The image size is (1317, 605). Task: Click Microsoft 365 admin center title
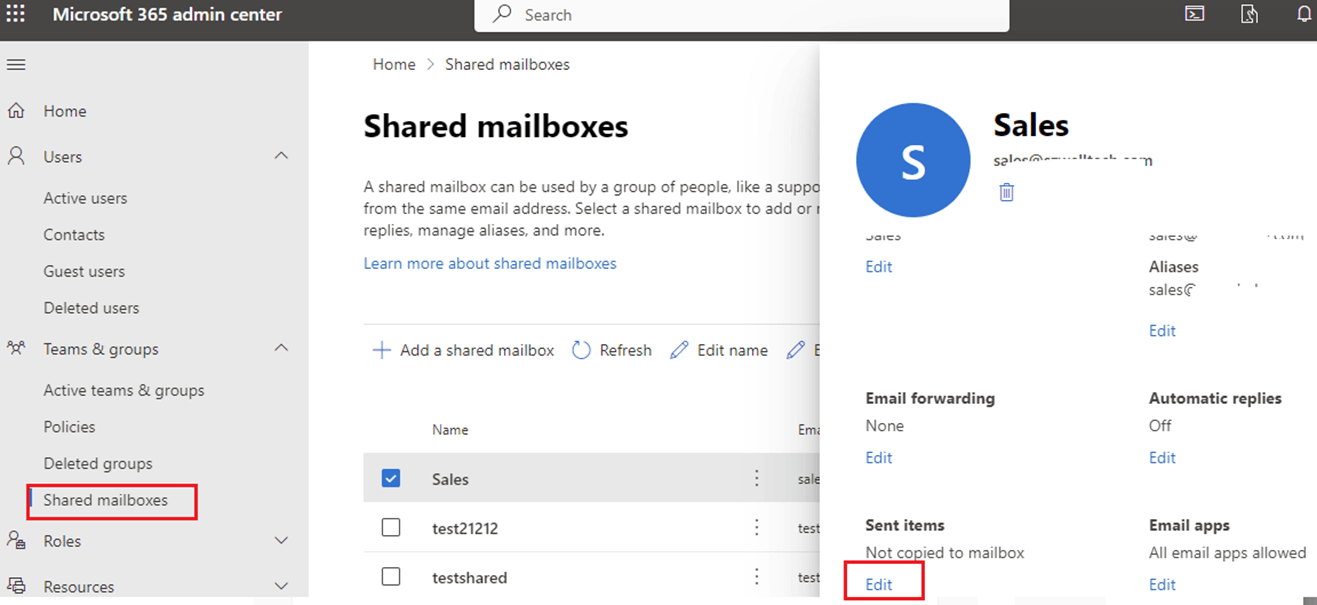(167, 14)
